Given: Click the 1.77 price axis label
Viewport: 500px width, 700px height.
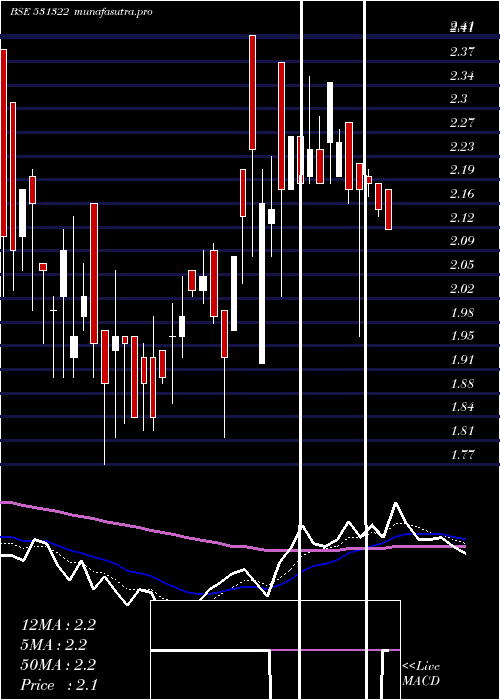Looking at the screenshot, I should [x=462, y=455].
